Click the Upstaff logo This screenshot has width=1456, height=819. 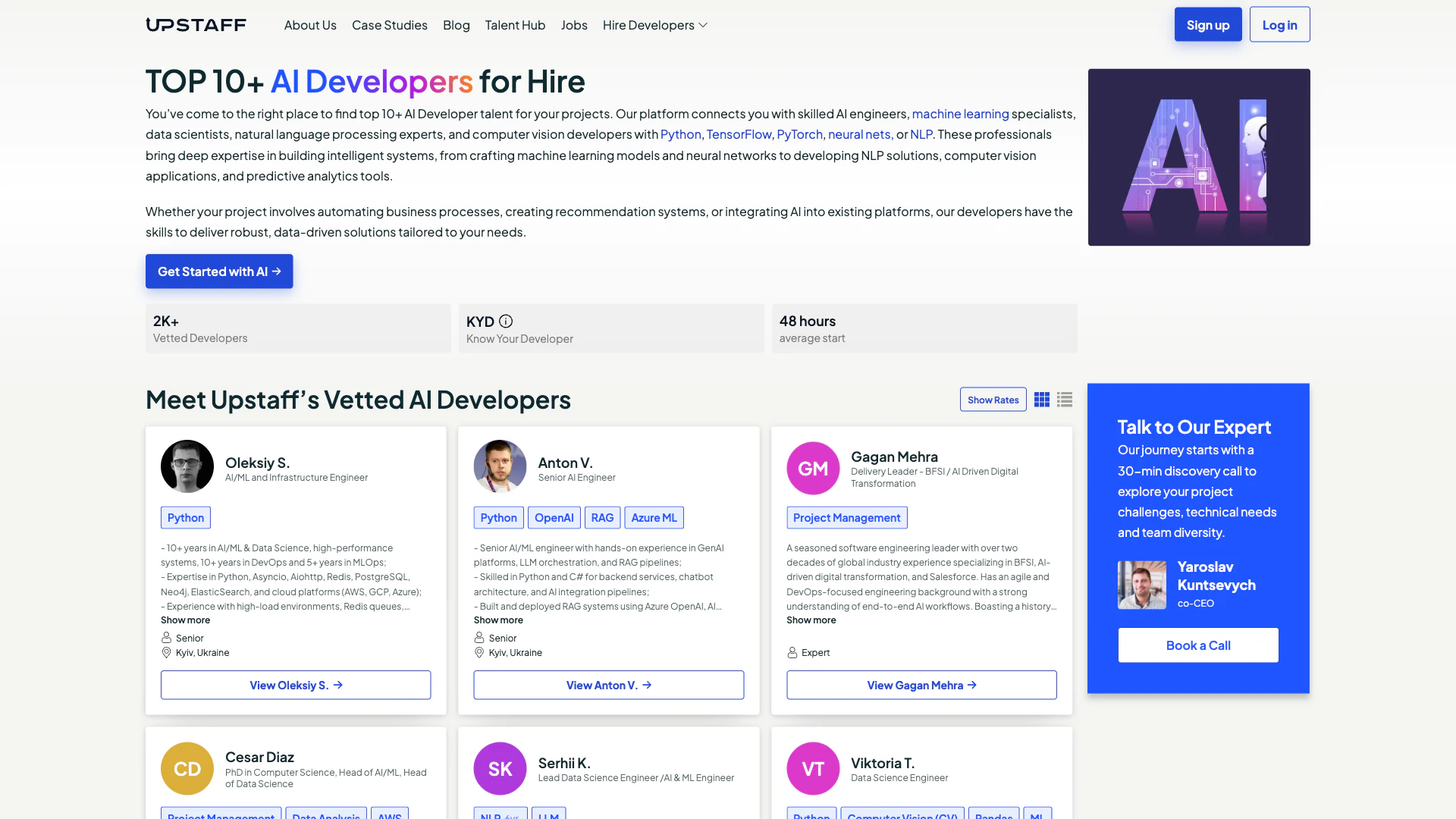pos(196,25)
